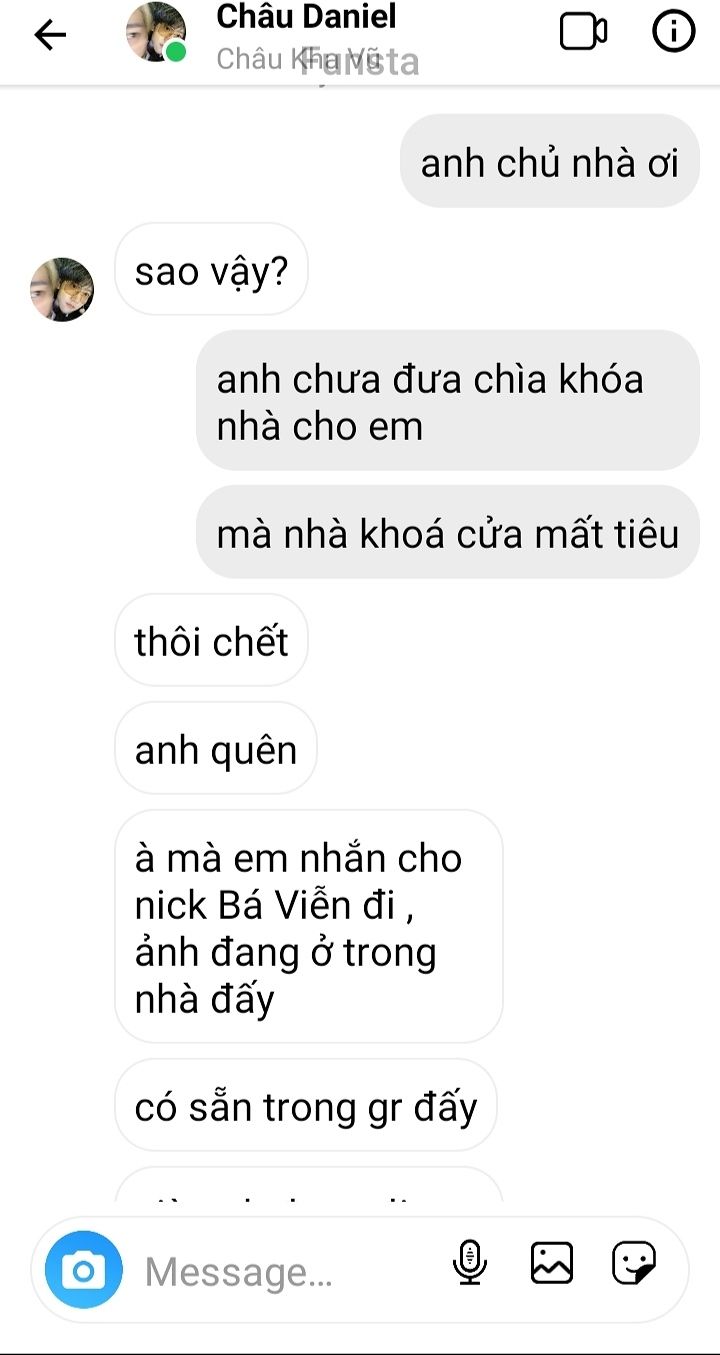Viewport: 720px width, 1355px height.
Task: Tap the "có sẵn trong gr đấy" bubble
Action: (x=305, y=1105)
